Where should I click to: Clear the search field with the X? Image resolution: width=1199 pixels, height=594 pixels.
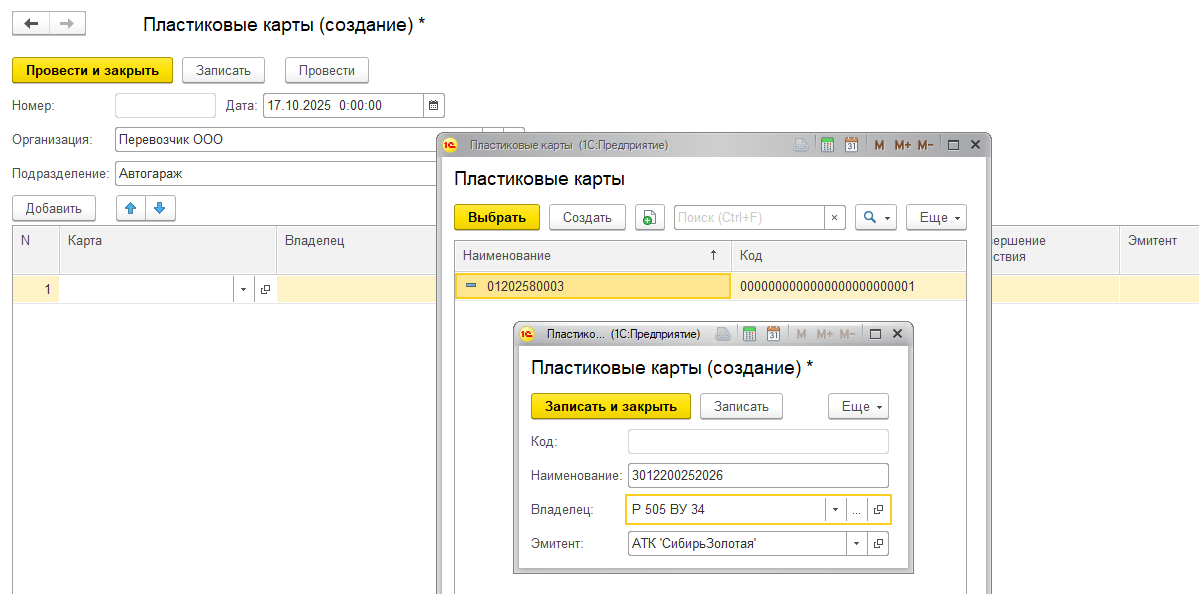[835, 217]
